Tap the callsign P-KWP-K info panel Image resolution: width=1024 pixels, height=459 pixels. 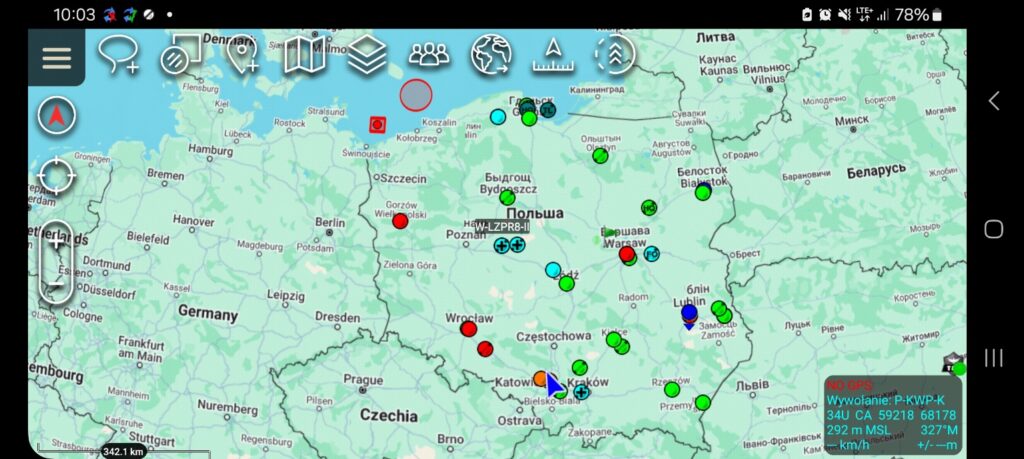click(891, 414)
